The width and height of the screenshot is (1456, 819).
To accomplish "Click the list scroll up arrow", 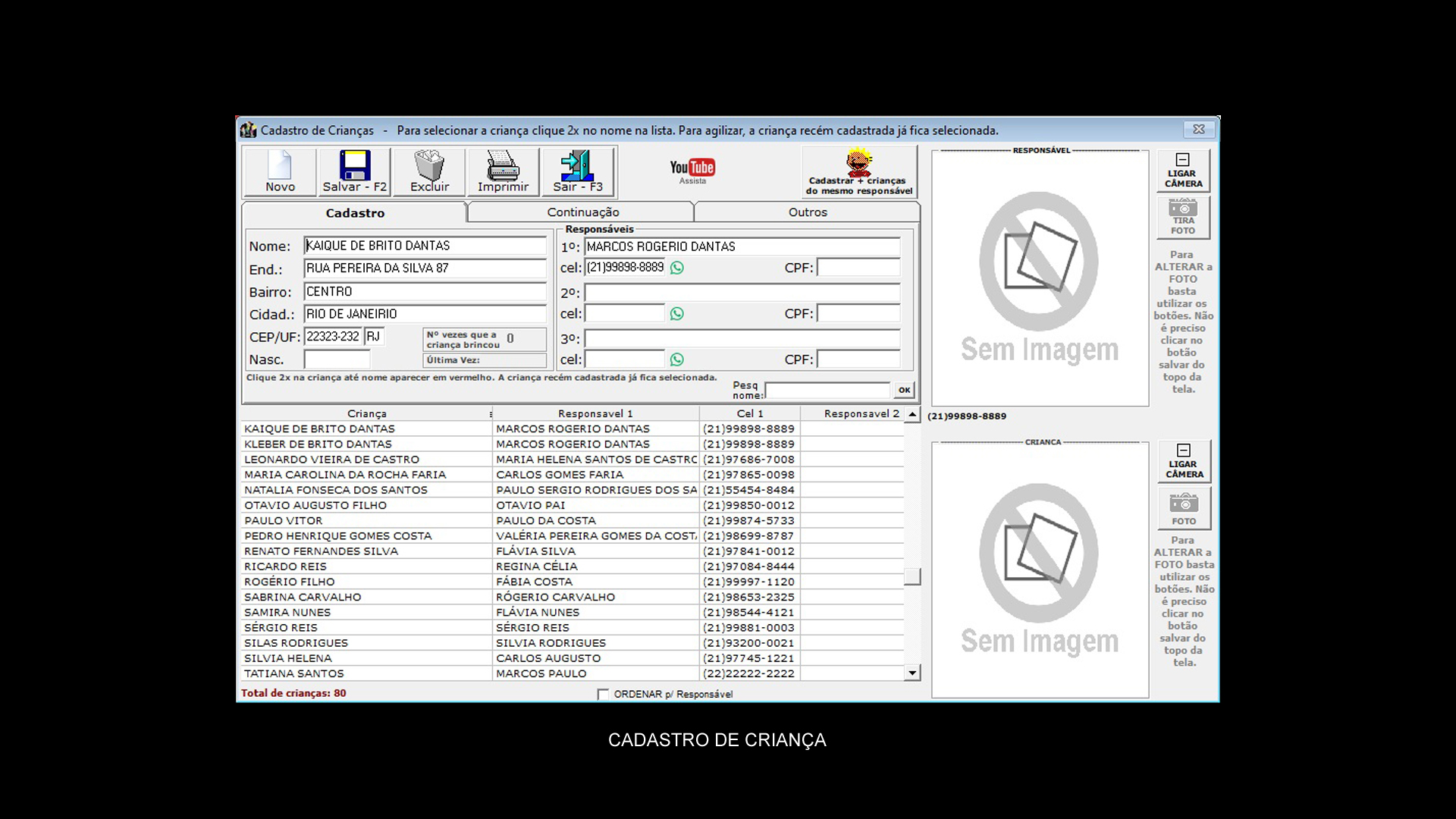I will click(912, 414).
